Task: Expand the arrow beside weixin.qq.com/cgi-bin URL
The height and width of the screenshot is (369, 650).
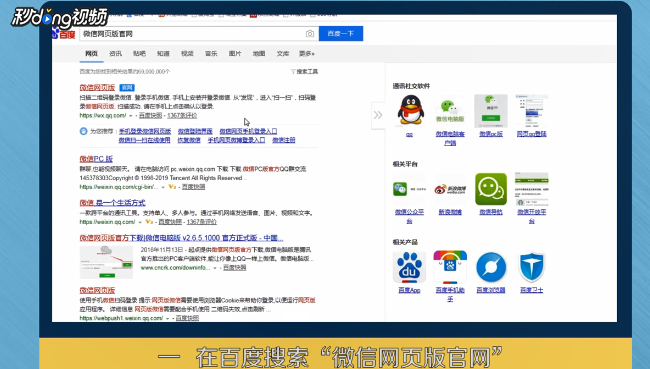Action: tap(163, 187)
